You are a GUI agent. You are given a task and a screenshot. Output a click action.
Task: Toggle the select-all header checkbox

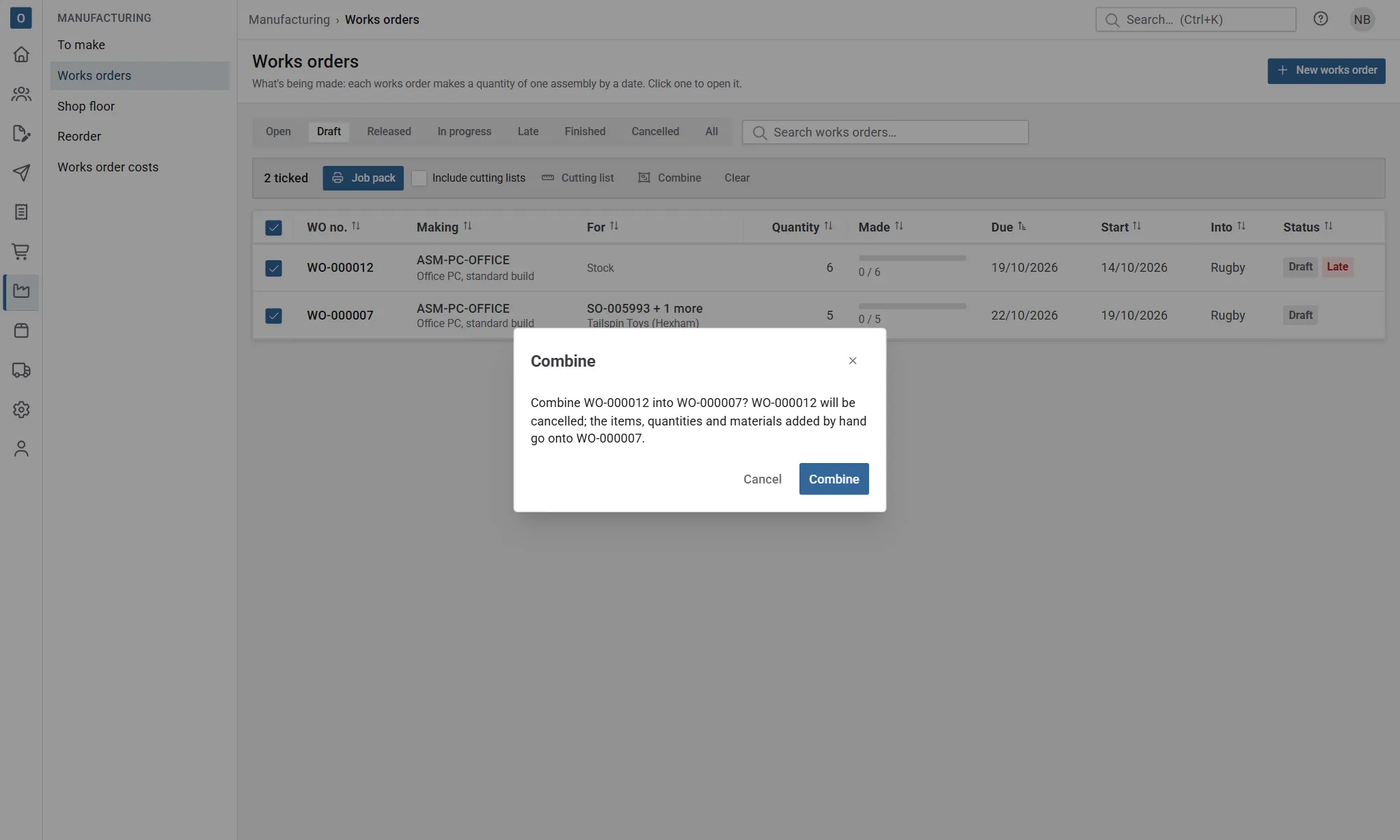(x=273, y=227)
